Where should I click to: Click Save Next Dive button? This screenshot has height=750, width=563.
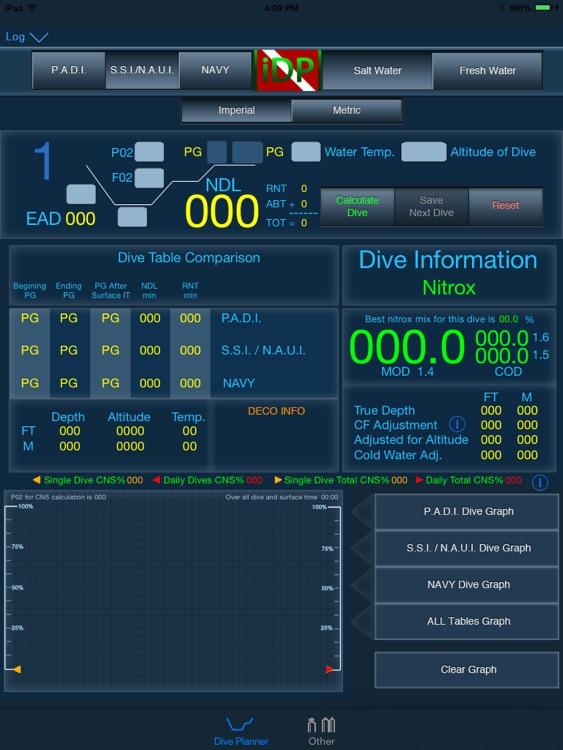431,207
